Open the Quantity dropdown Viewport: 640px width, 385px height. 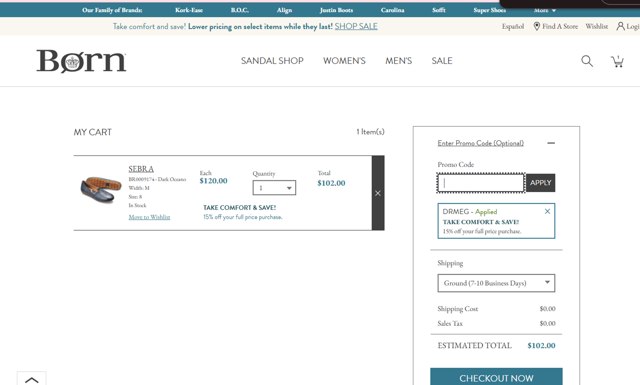point(274,188)
